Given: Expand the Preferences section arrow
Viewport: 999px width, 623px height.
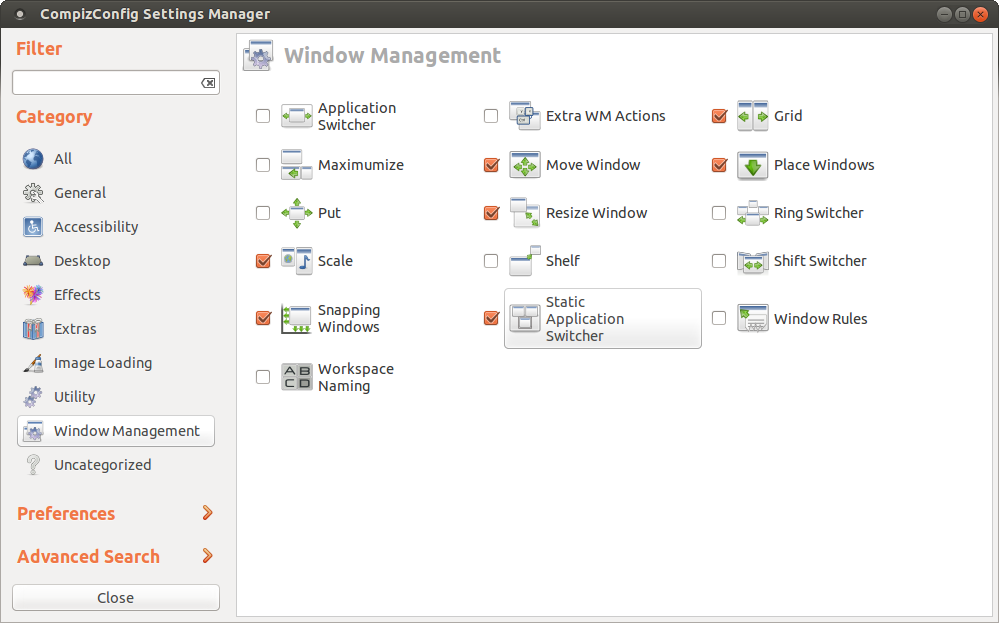Looking at the screenshot, I should [207, 513].
